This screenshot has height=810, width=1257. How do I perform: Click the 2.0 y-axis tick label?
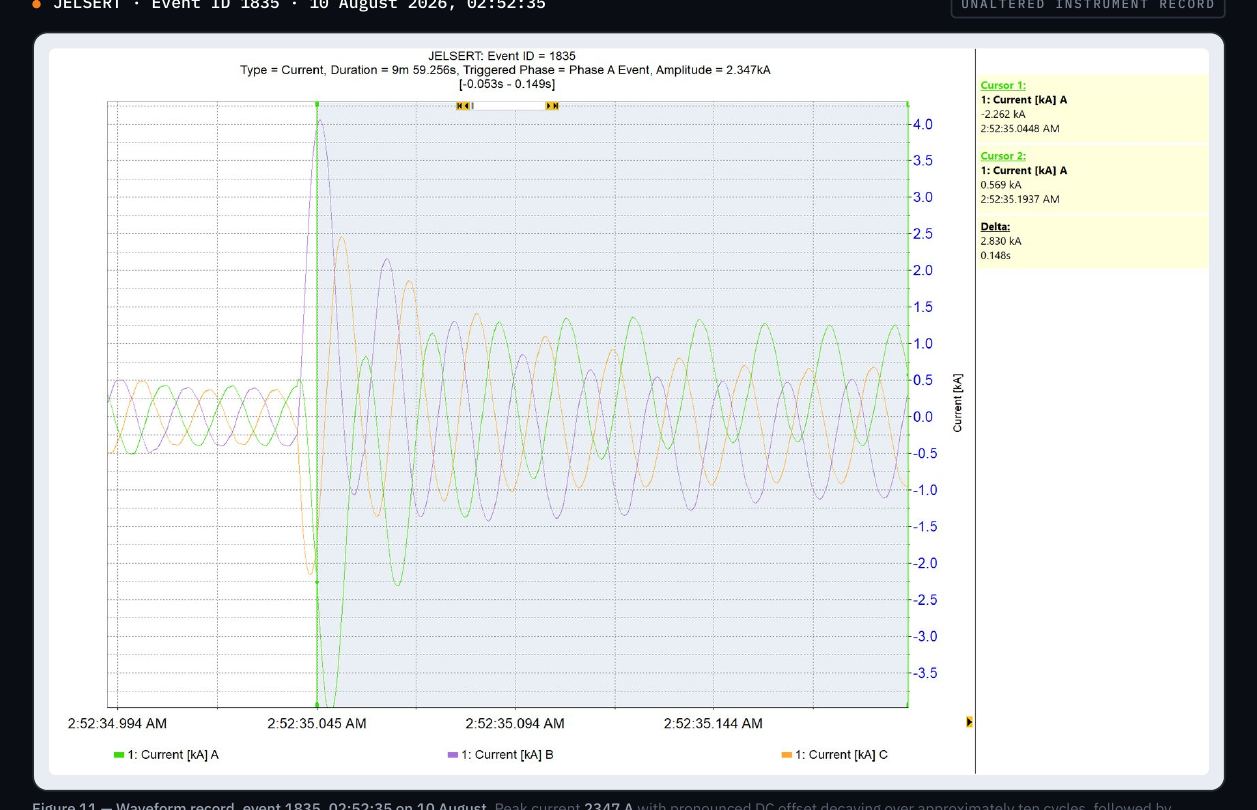click(922, 271)
